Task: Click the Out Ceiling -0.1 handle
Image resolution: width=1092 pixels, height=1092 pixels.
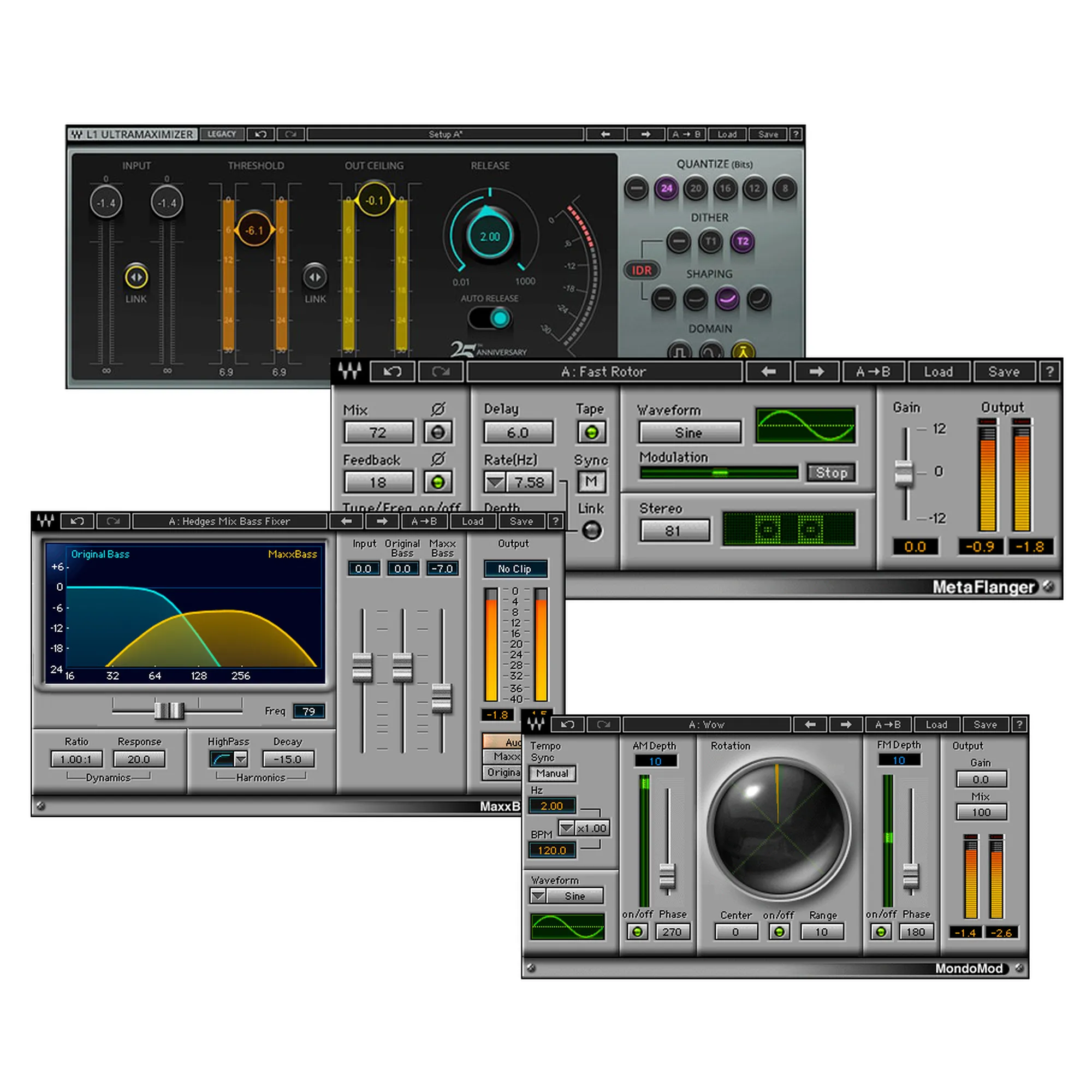Action: click(x=374, y=200)
